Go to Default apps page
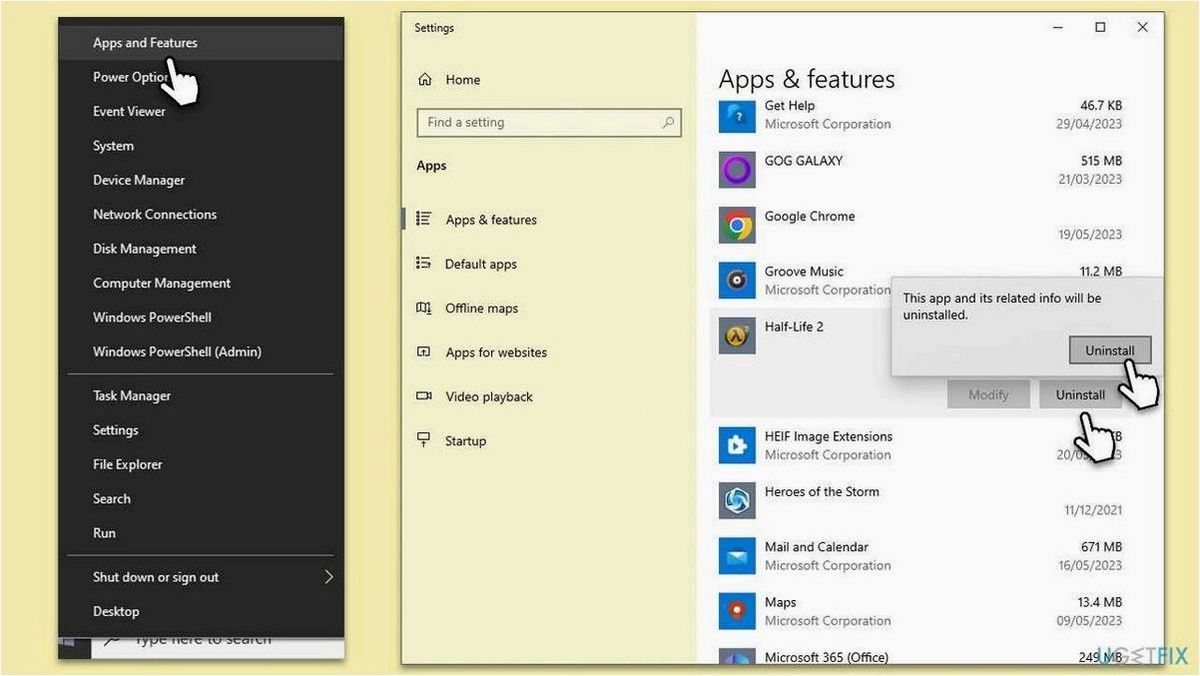This screenshot has height=676, width=1200. coord(481,264)
